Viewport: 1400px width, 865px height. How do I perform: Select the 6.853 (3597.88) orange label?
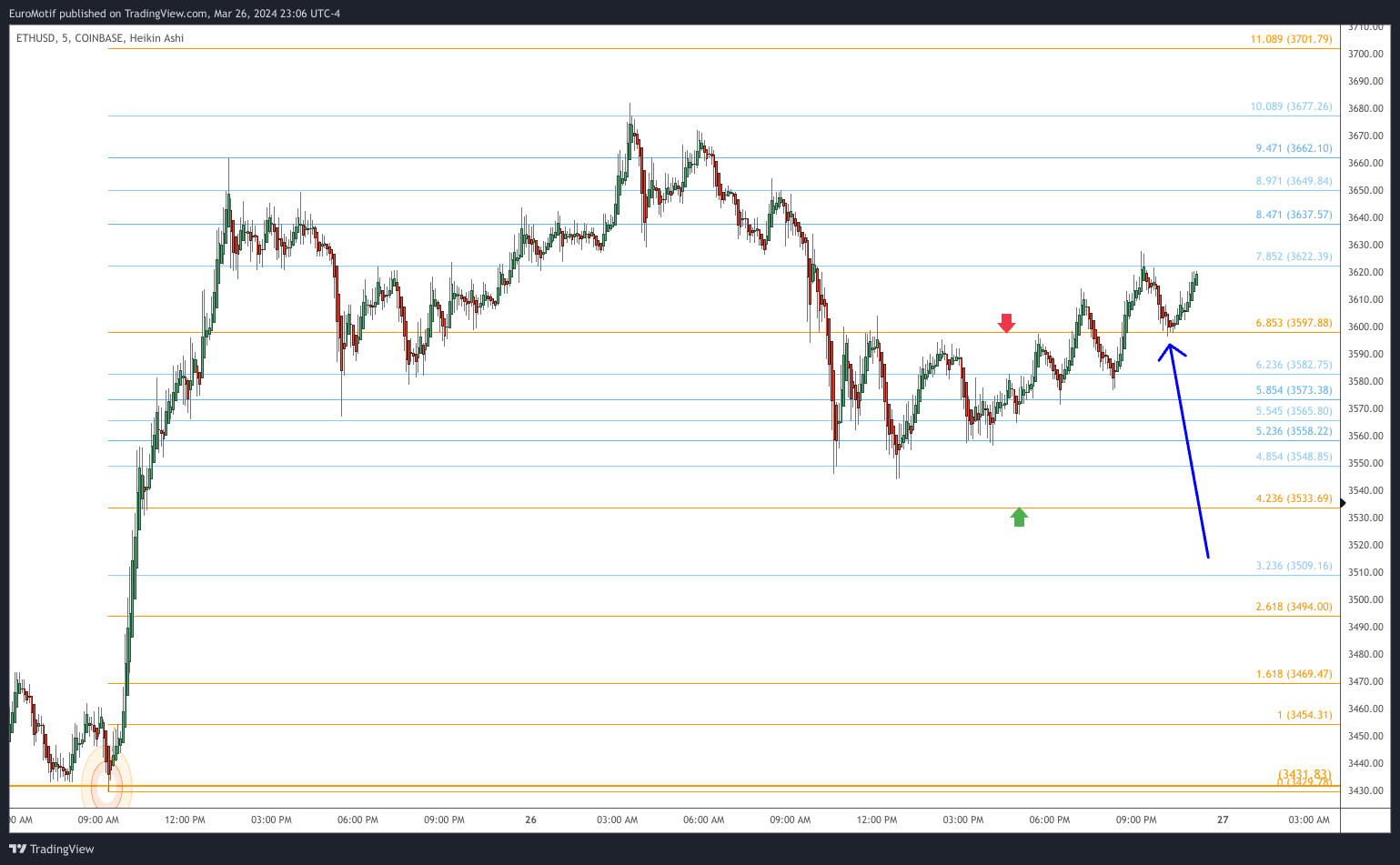(1294, 323)
